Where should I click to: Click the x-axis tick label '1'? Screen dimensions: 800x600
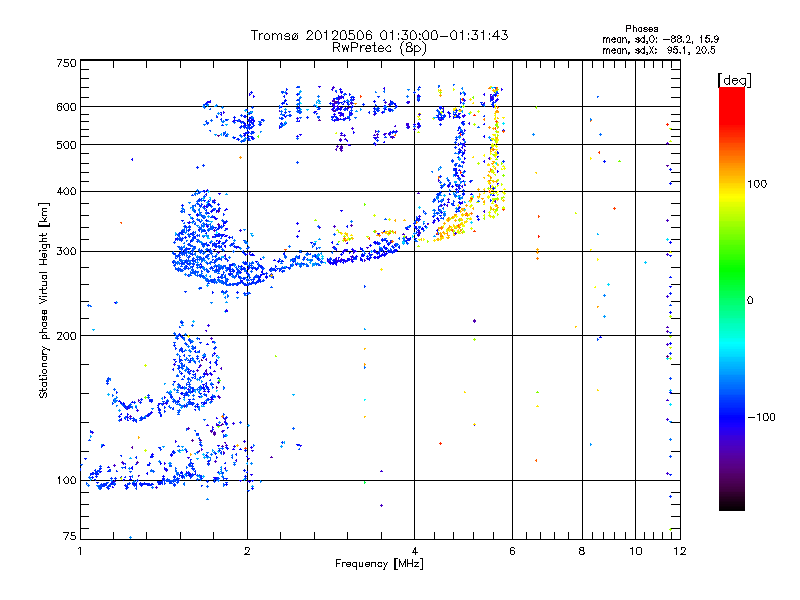[80, 551]
